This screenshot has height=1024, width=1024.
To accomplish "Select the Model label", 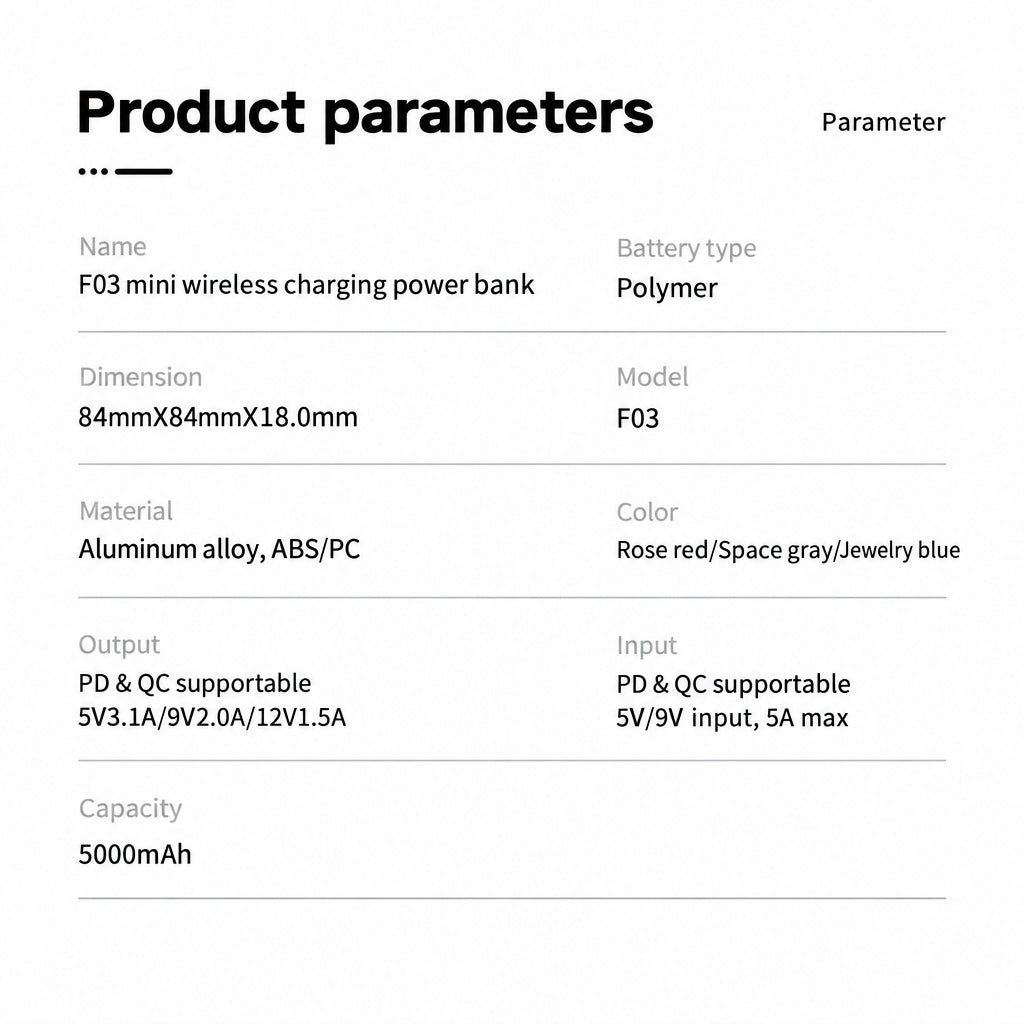I will [x=652, y=377].
